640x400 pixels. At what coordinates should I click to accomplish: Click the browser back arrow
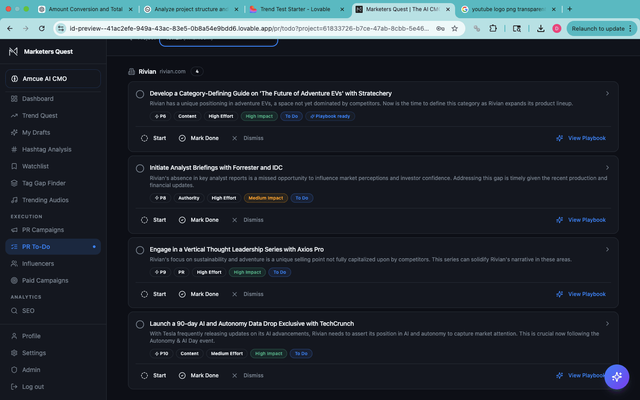(10, 29)
